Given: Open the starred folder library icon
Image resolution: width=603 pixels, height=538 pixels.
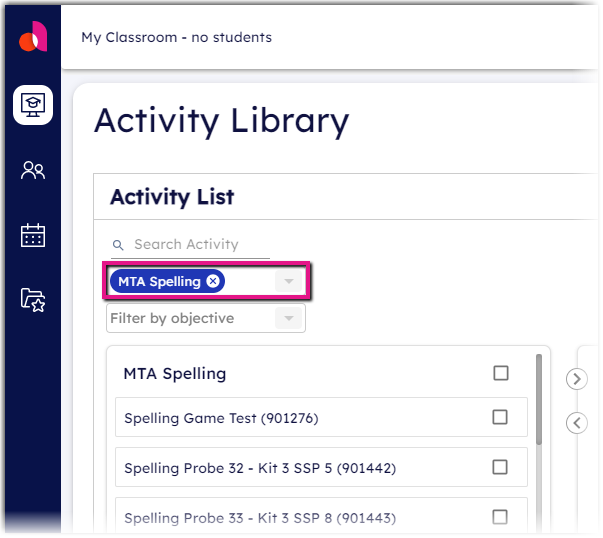Looking at the screenshot, I should (x=33, y=300).
